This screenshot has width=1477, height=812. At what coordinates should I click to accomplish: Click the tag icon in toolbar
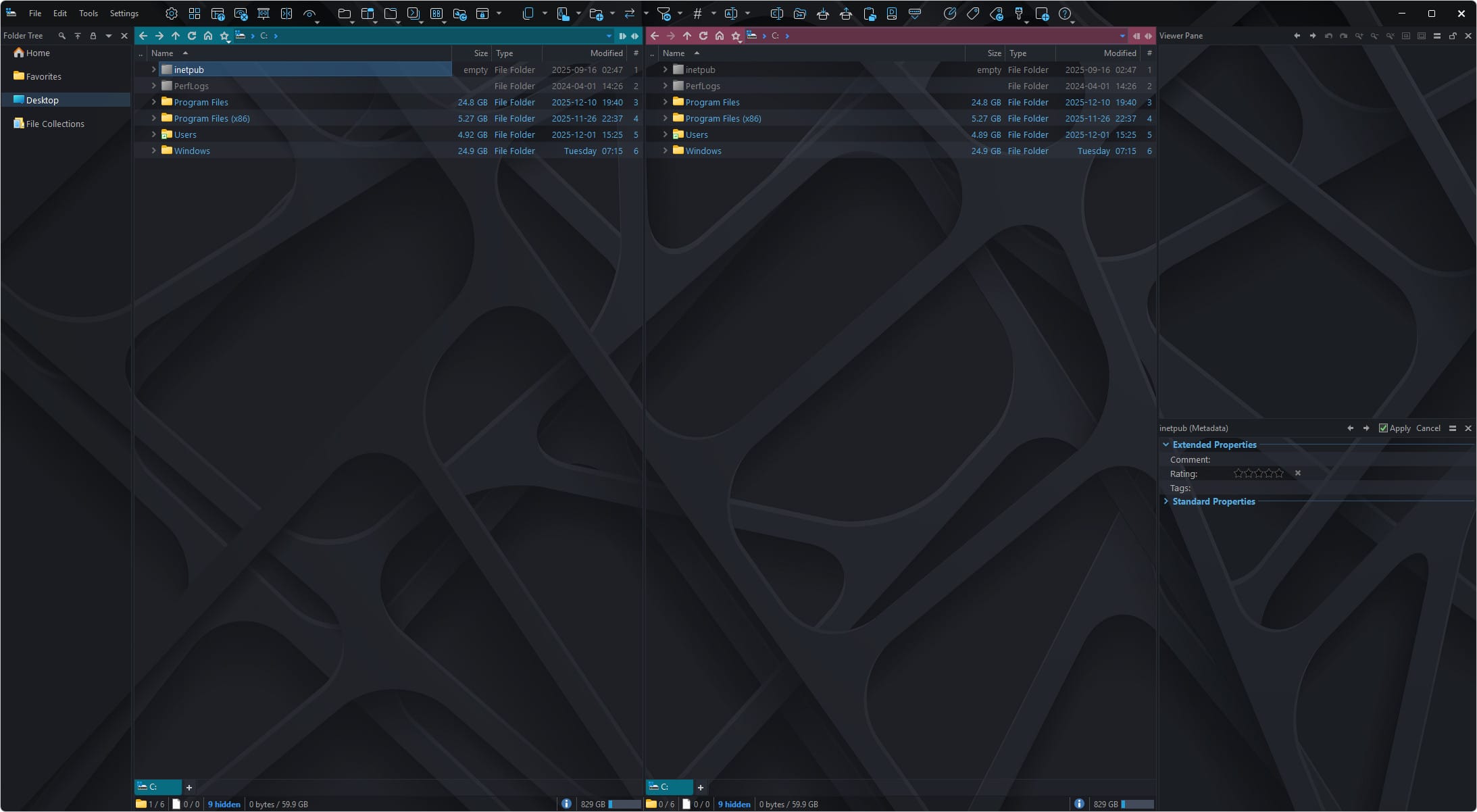(x=973, y=14)
